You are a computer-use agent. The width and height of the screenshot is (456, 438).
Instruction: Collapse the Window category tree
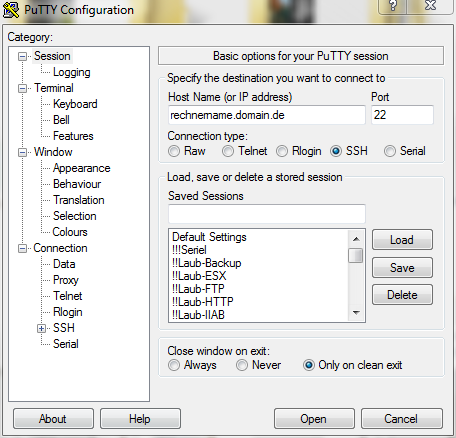[x=22, y=153]
